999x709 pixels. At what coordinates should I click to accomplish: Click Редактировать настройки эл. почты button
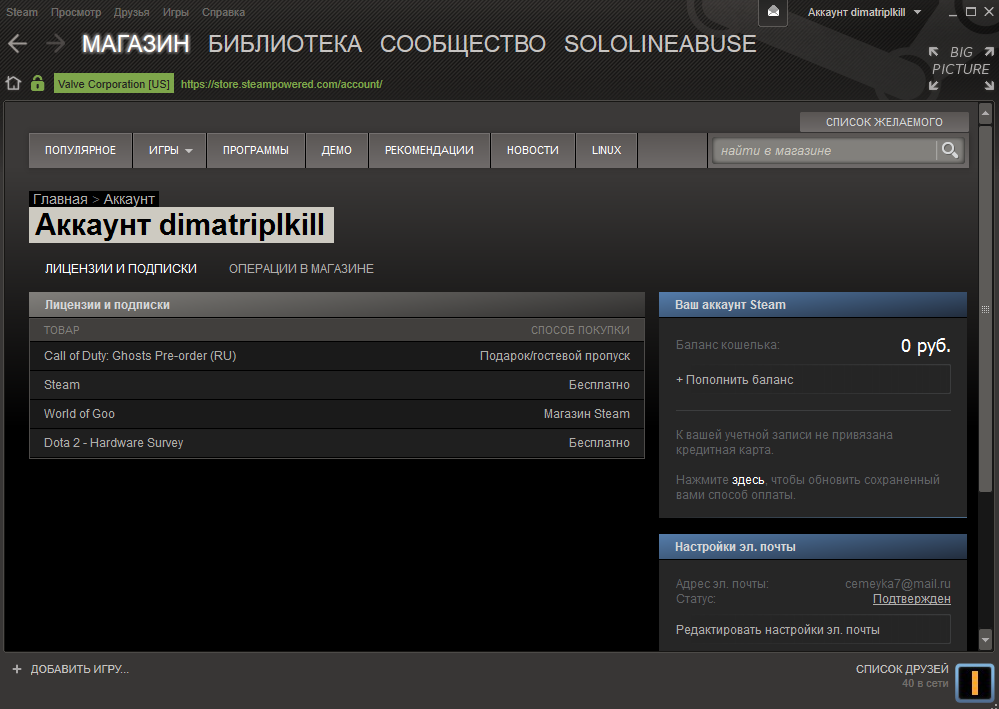813,629
